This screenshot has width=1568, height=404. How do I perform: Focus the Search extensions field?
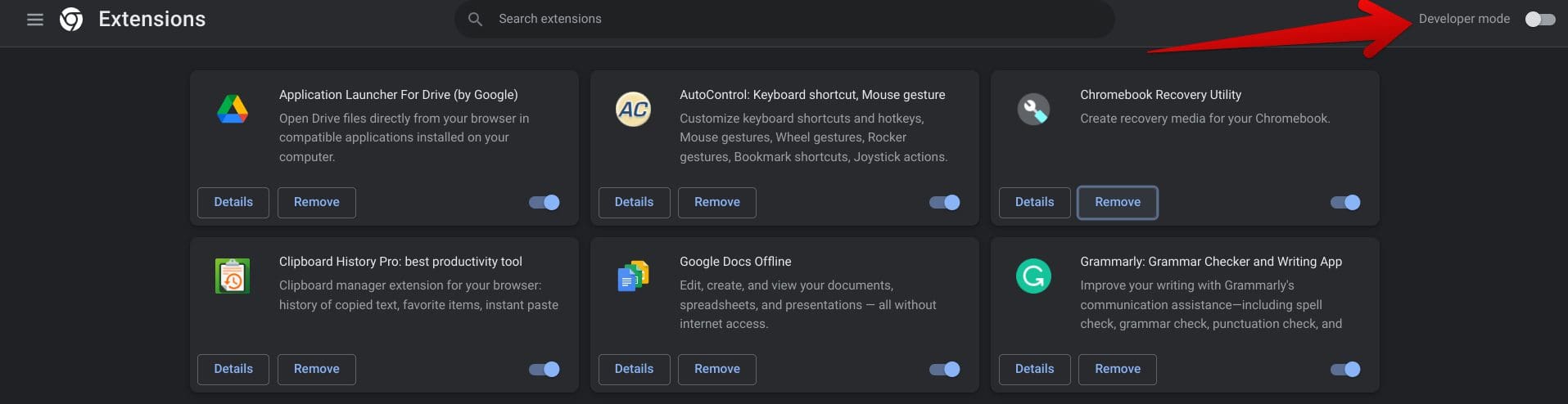click(784, 19)
